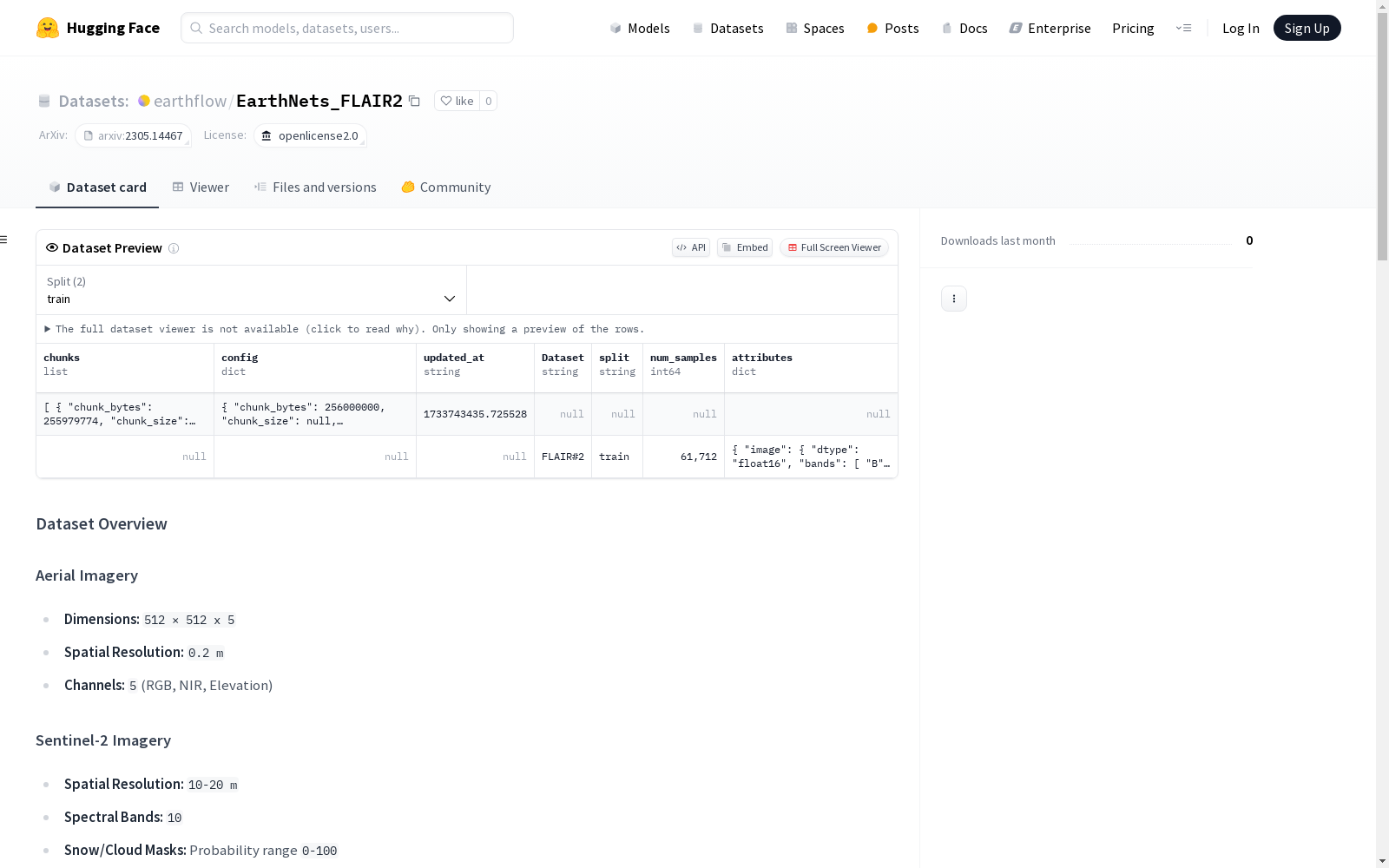Click the info icon beside Dataset Preview

click(x=174, y=248)
